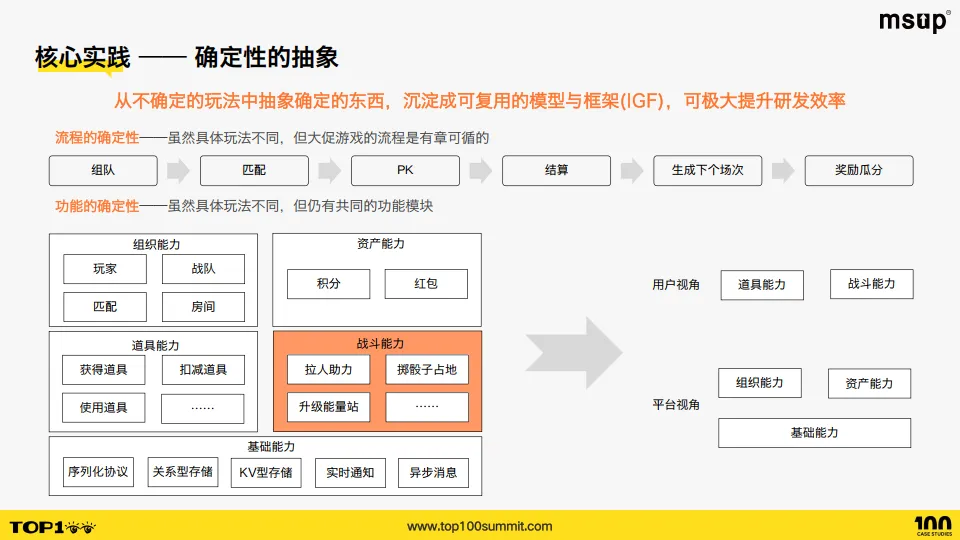Click the 关系型存储 box

point(182,472)
